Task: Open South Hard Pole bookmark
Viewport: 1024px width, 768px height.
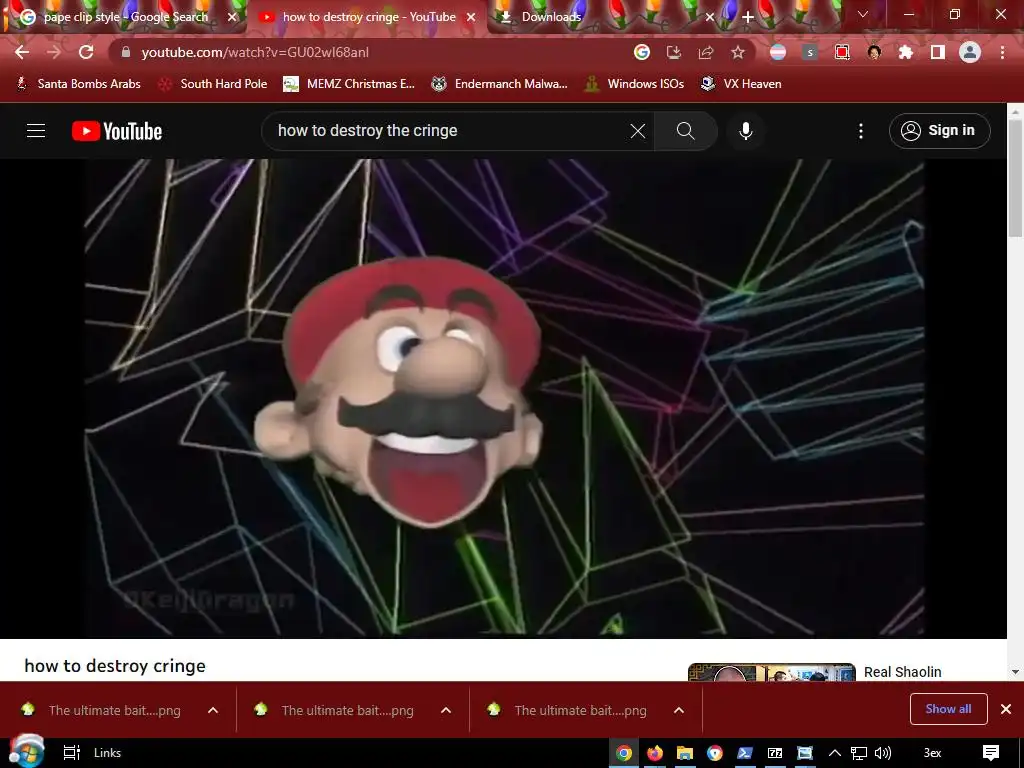Action: pyautogui.click(x=214, y=84)
